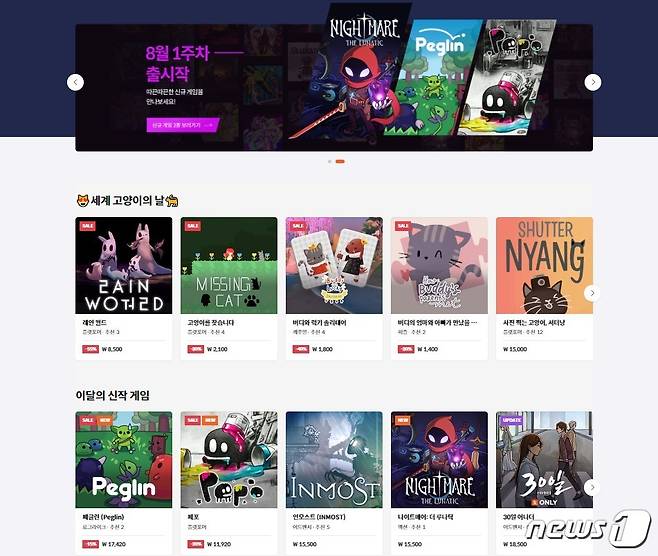Viewport: 658px width, 556px height.
Task: Open Nightmare The Lunatic thumbnail in new releases
Action: tap(439, 459)
